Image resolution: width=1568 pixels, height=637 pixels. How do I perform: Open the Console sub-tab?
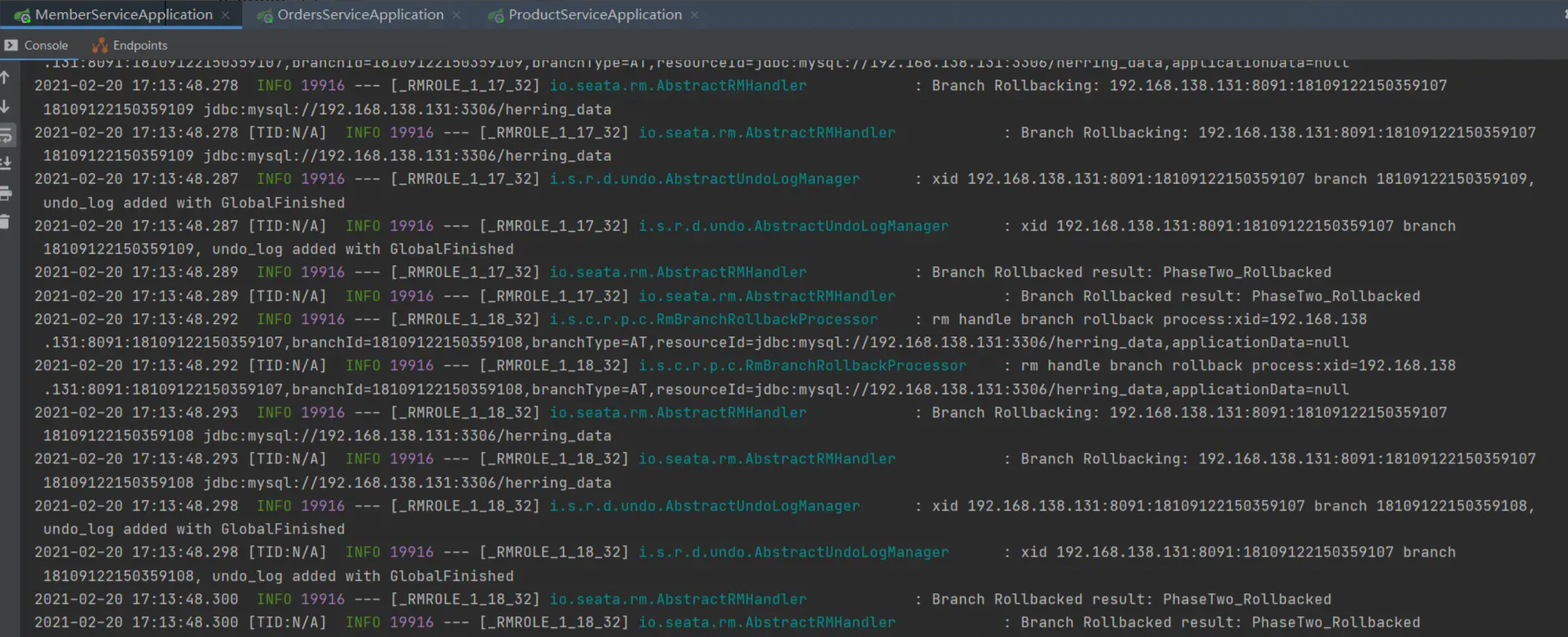(36, 45)
